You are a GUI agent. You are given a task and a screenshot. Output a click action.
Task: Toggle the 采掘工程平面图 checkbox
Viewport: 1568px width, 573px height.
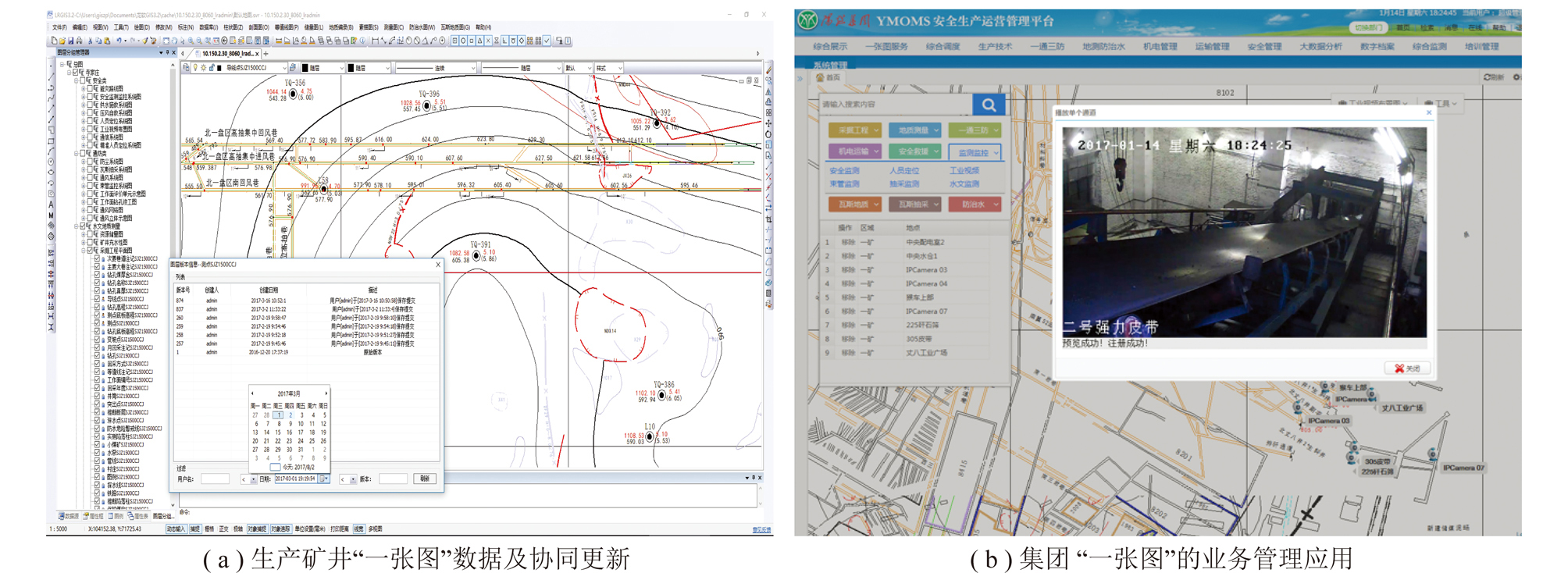[89, 250]
